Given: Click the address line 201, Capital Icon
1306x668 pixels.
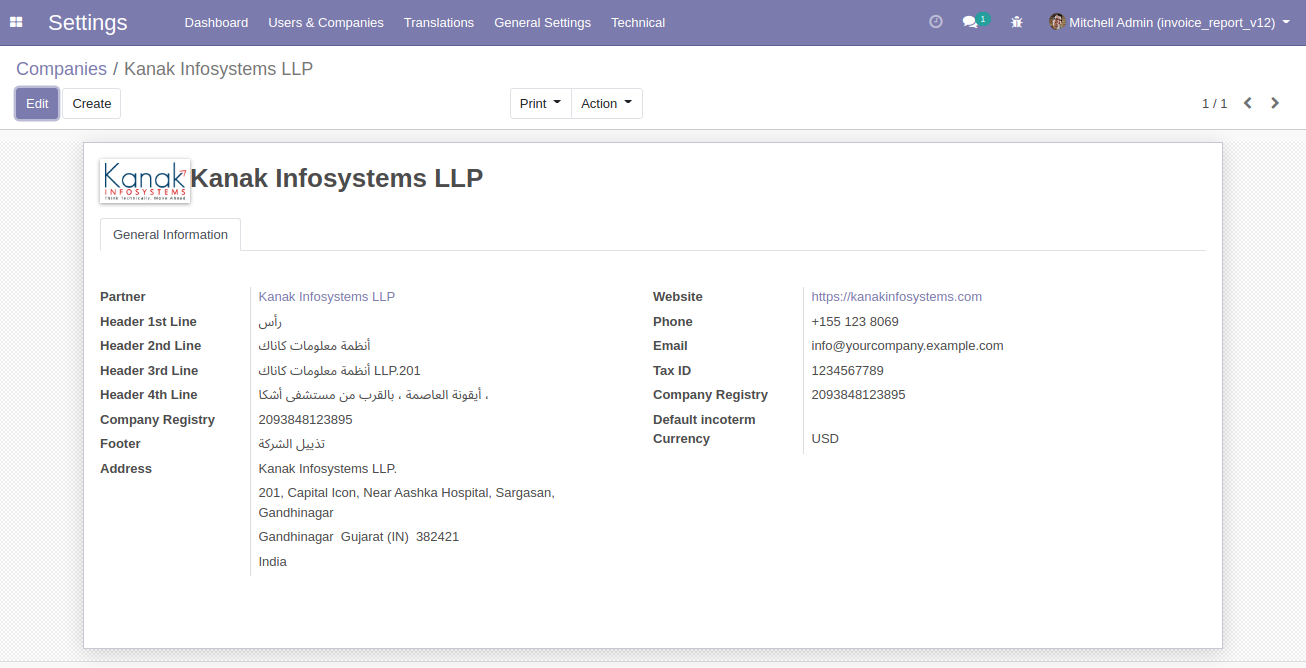Looking at the screenshot, I should (407, 503).
